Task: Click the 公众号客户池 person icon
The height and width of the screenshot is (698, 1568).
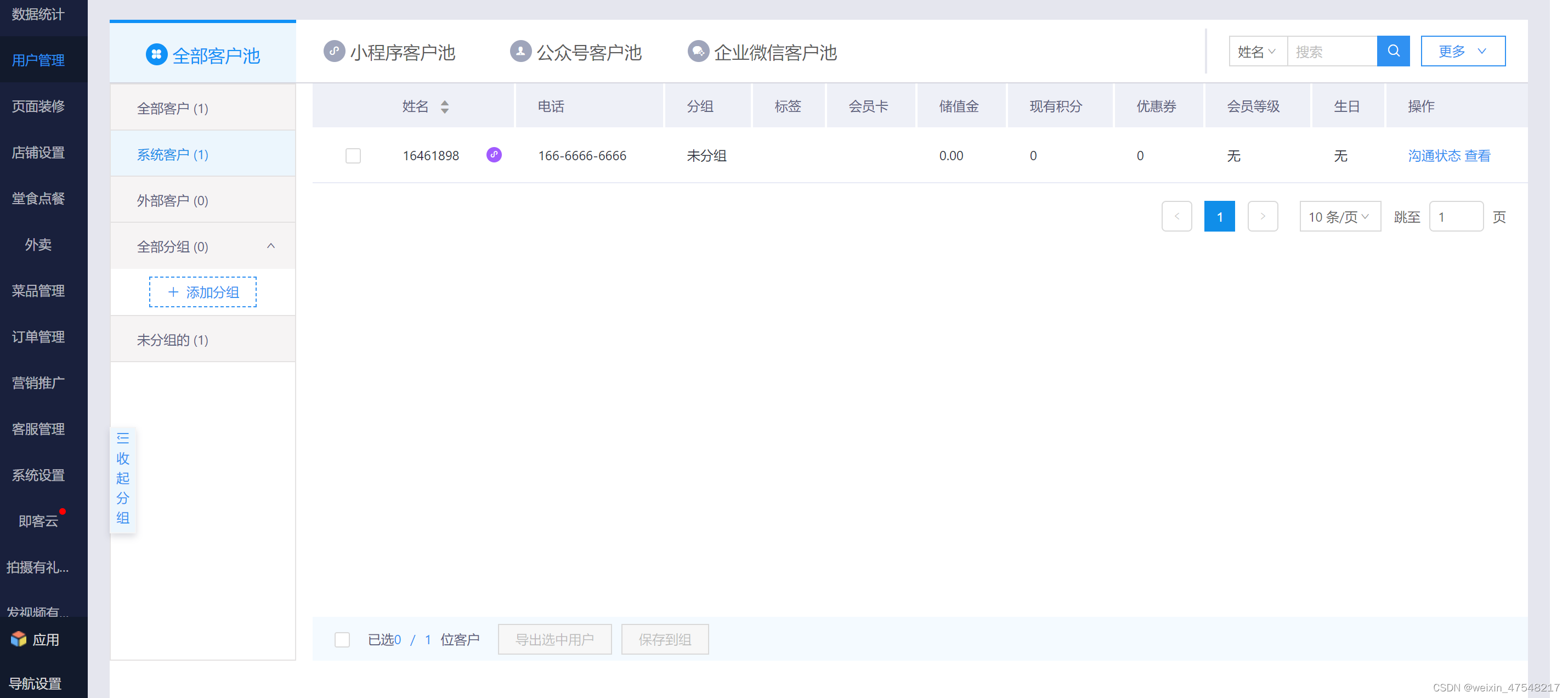Action: [520, 51]
